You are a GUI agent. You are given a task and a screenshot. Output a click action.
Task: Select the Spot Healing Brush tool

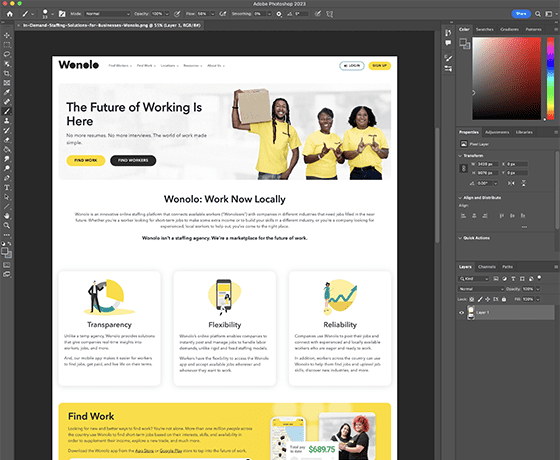click(x=7, y=102)
